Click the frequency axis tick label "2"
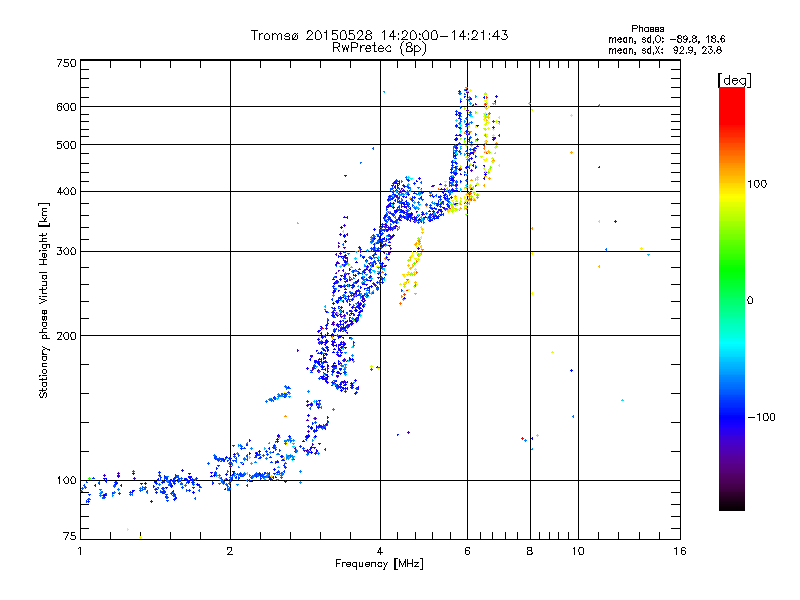The width and height of the screenshot is (800, 600). tap(230, 551)
